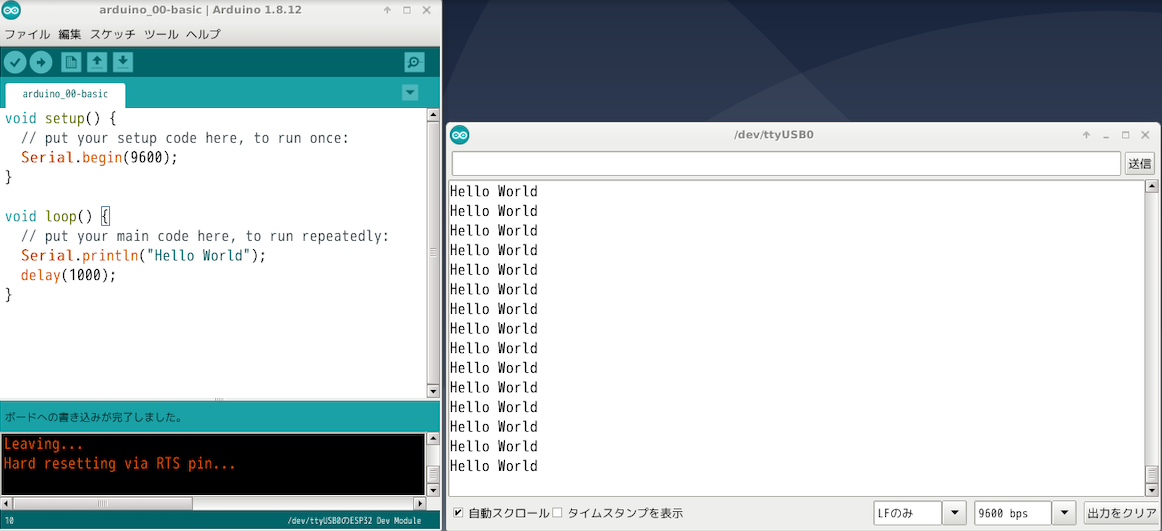1162x531 pixels.
Task: Open the スケッチ menu
Action: click(113, 34)
